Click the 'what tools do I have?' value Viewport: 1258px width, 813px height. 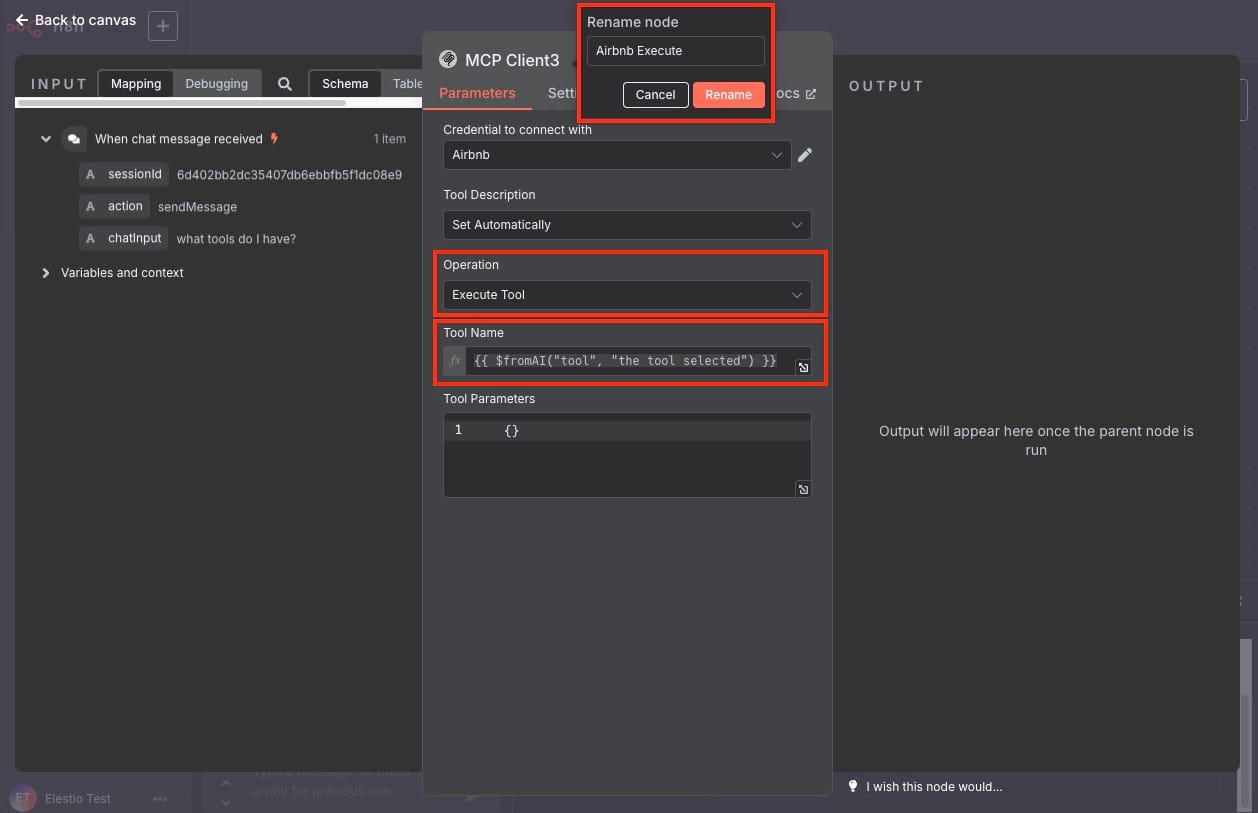236,239
